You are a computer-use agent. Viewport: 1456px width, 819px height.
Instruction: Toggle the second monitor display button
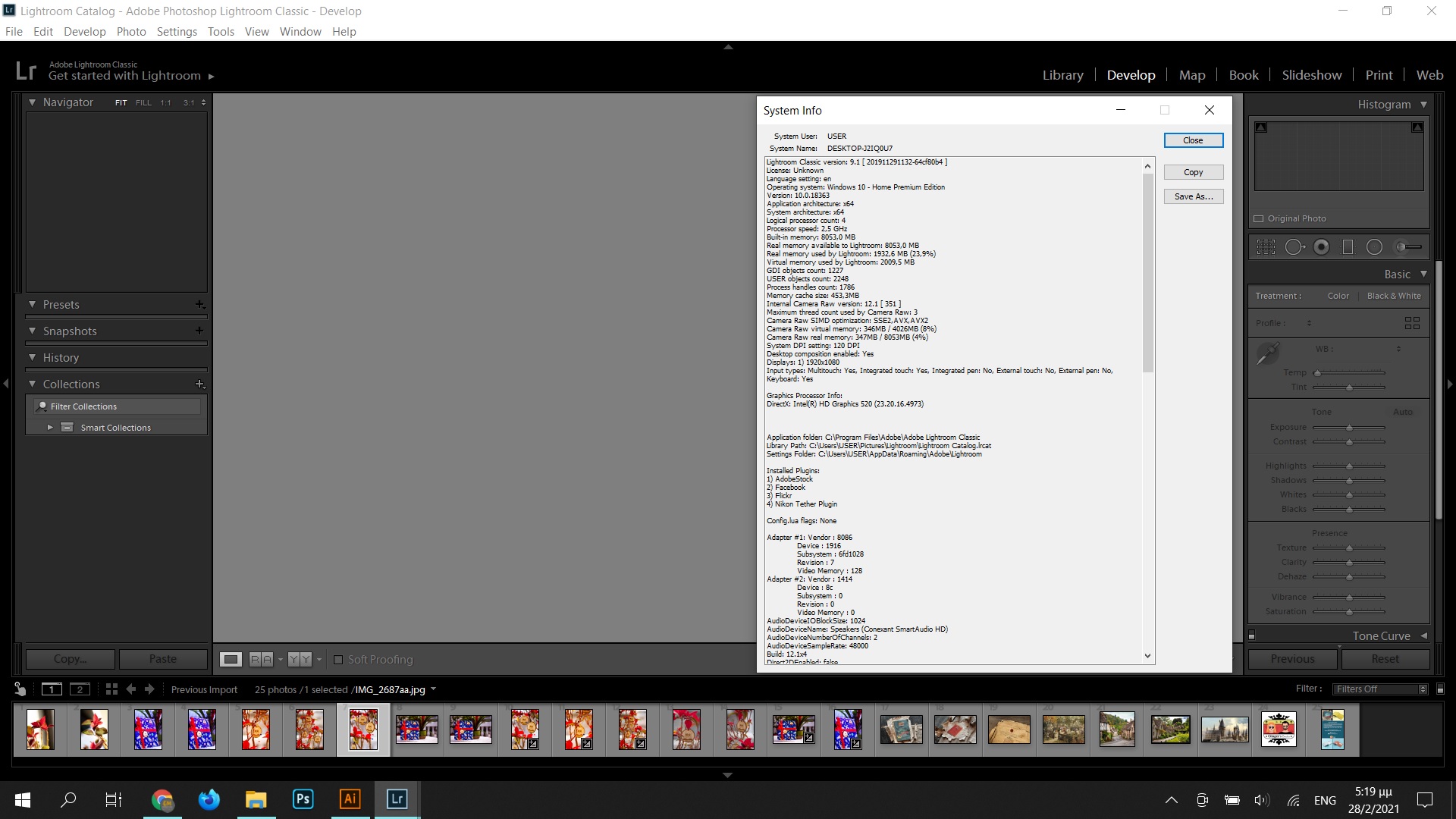80,689
